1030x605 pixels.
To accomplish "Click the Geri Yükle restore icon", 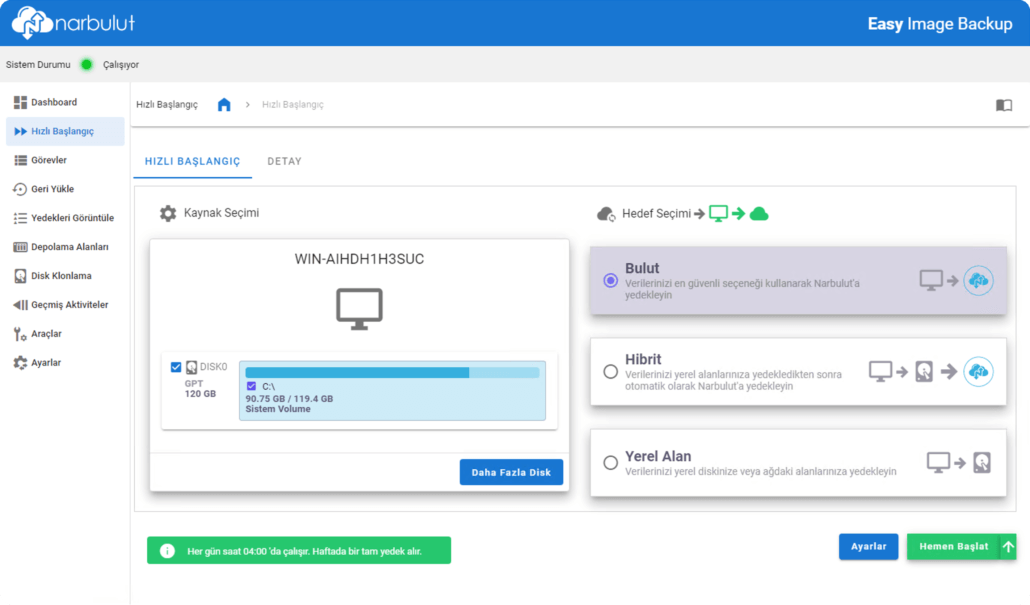I will [20, 189].
